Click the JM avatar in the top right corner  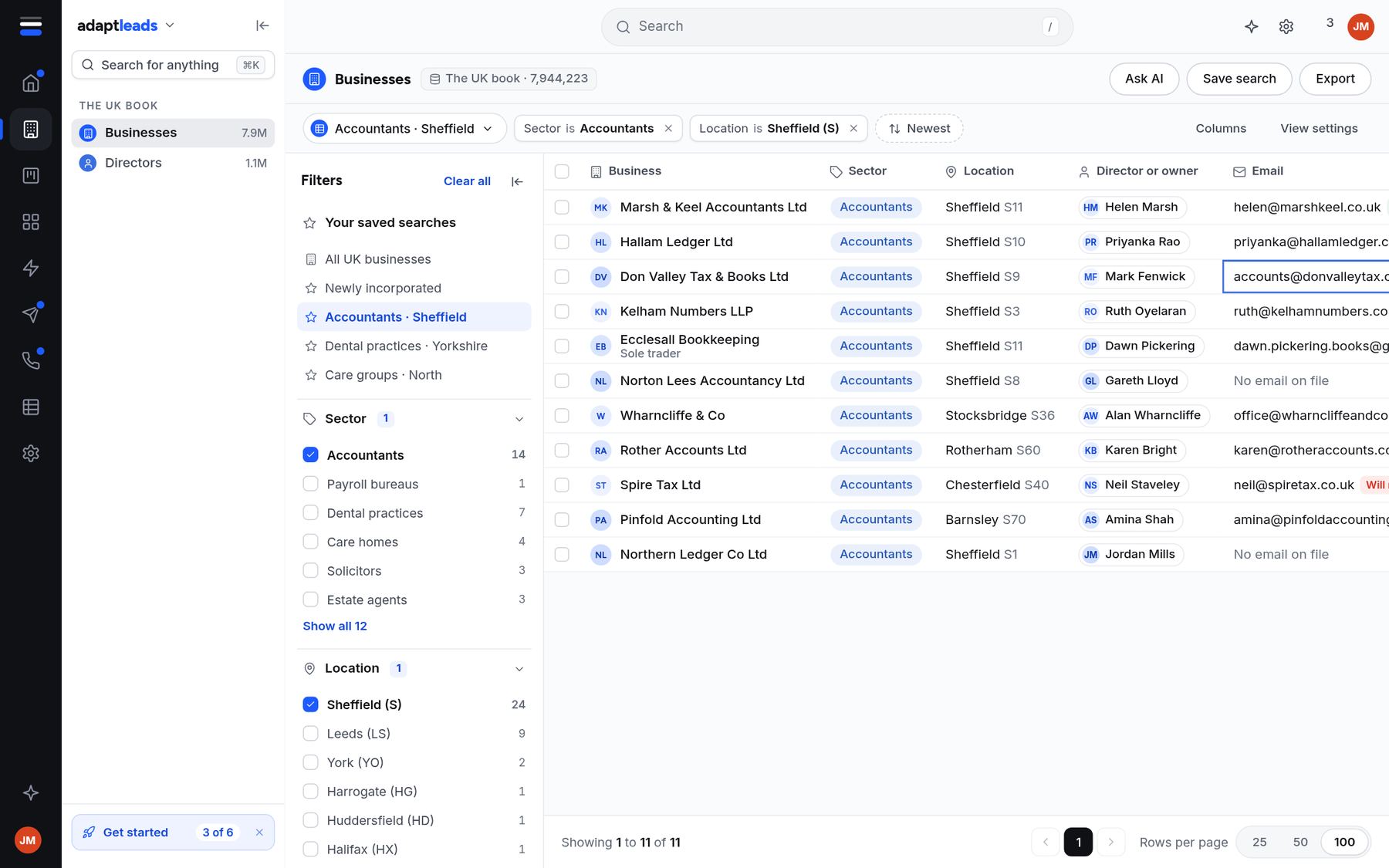coord(1360,26)
